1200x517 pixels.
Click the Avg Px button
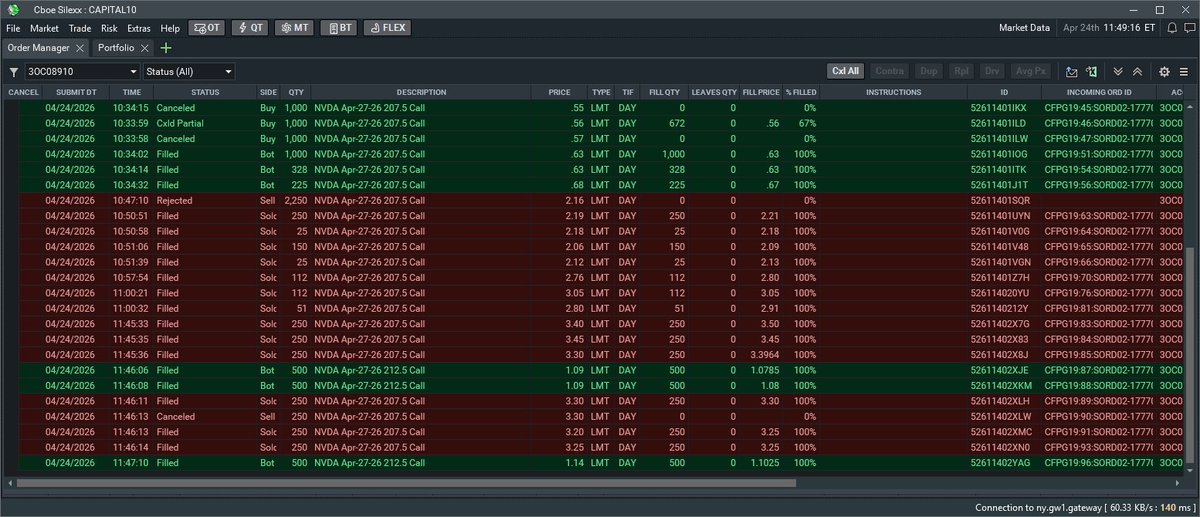[1031, 71]
